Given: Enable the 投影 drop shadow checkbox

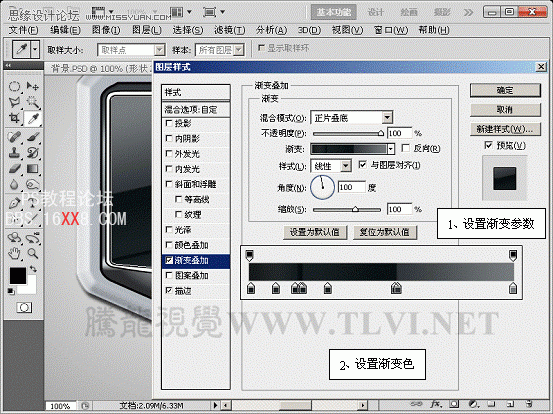Looking at the screenshot, I should 169,123.
